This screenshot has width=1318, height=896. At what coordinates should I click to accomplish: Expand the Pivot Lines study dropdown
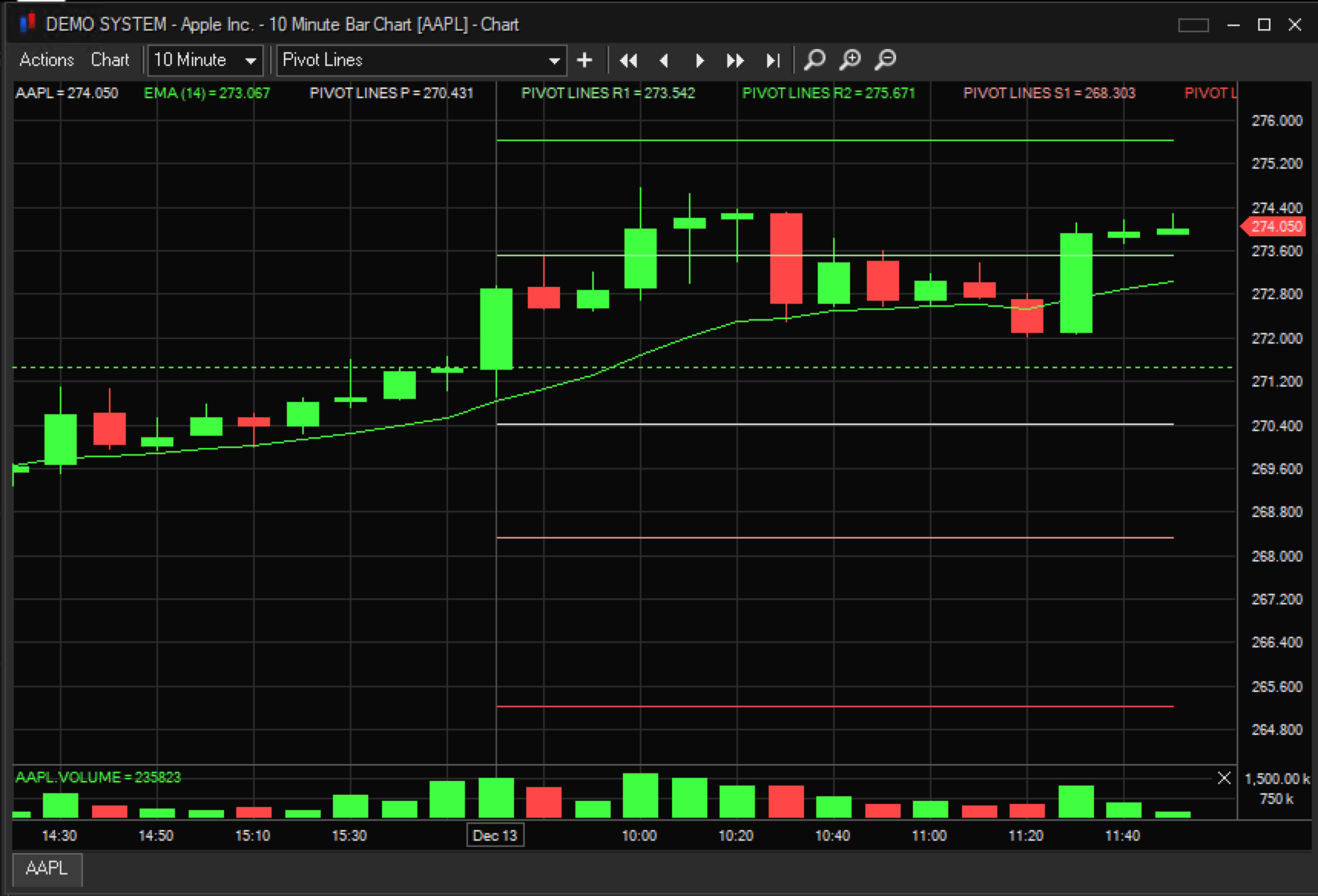click(553, 61)
